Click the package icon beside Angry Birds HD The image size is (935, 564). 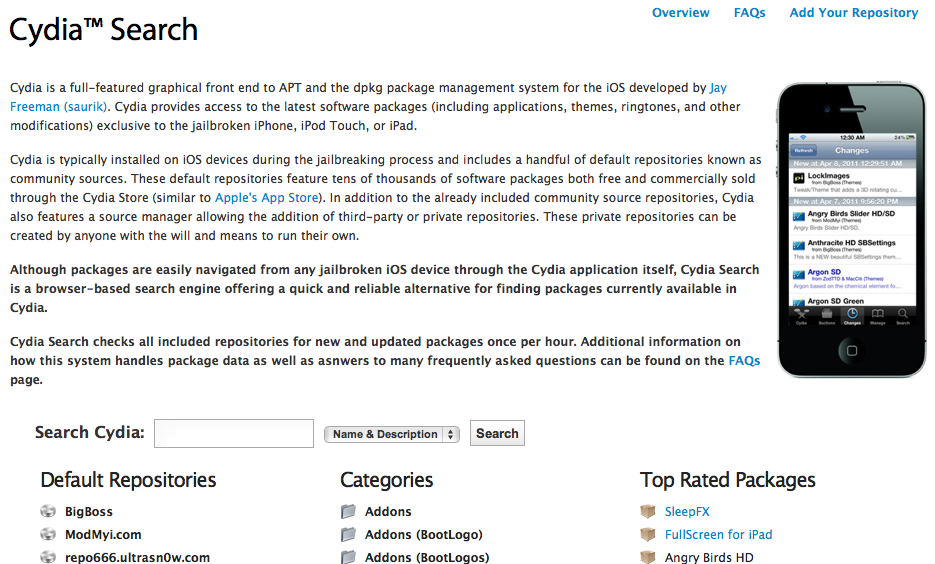tap(648, 557)
